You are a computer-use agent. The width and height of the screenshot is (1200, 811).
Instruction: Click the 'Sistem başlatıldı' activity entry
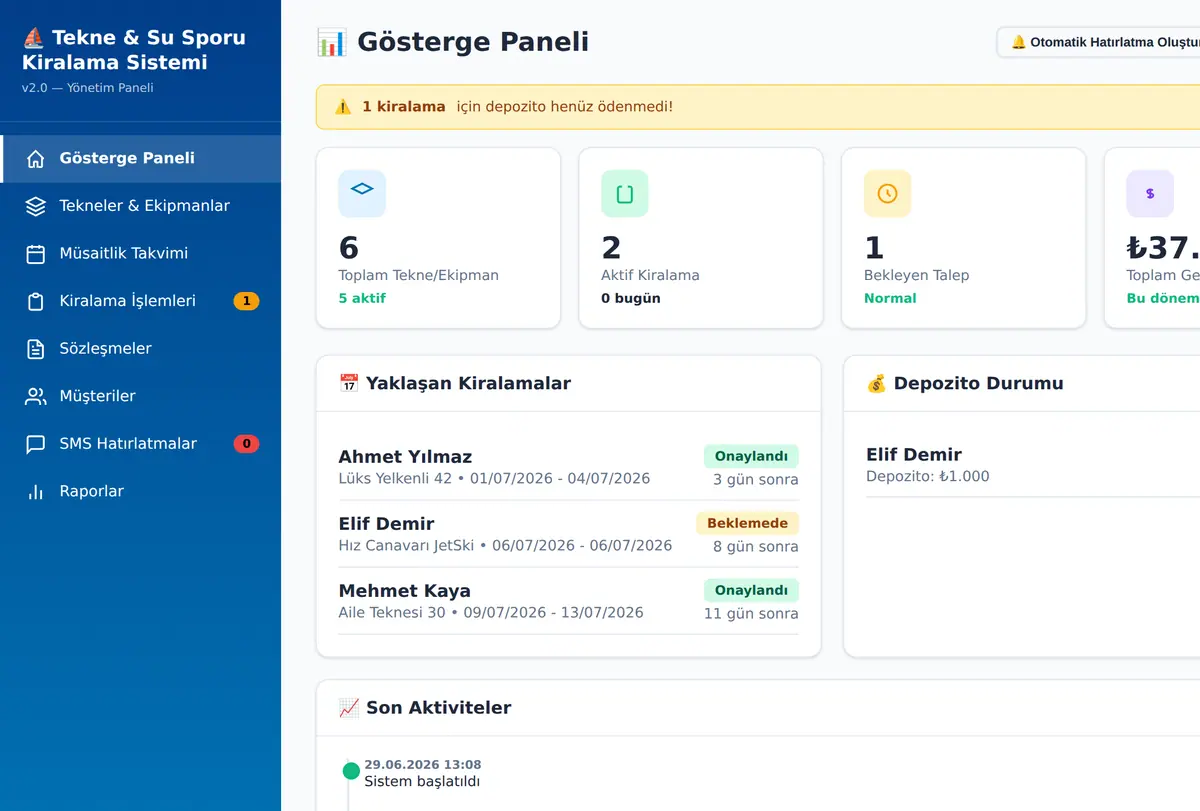coord(422,782)
